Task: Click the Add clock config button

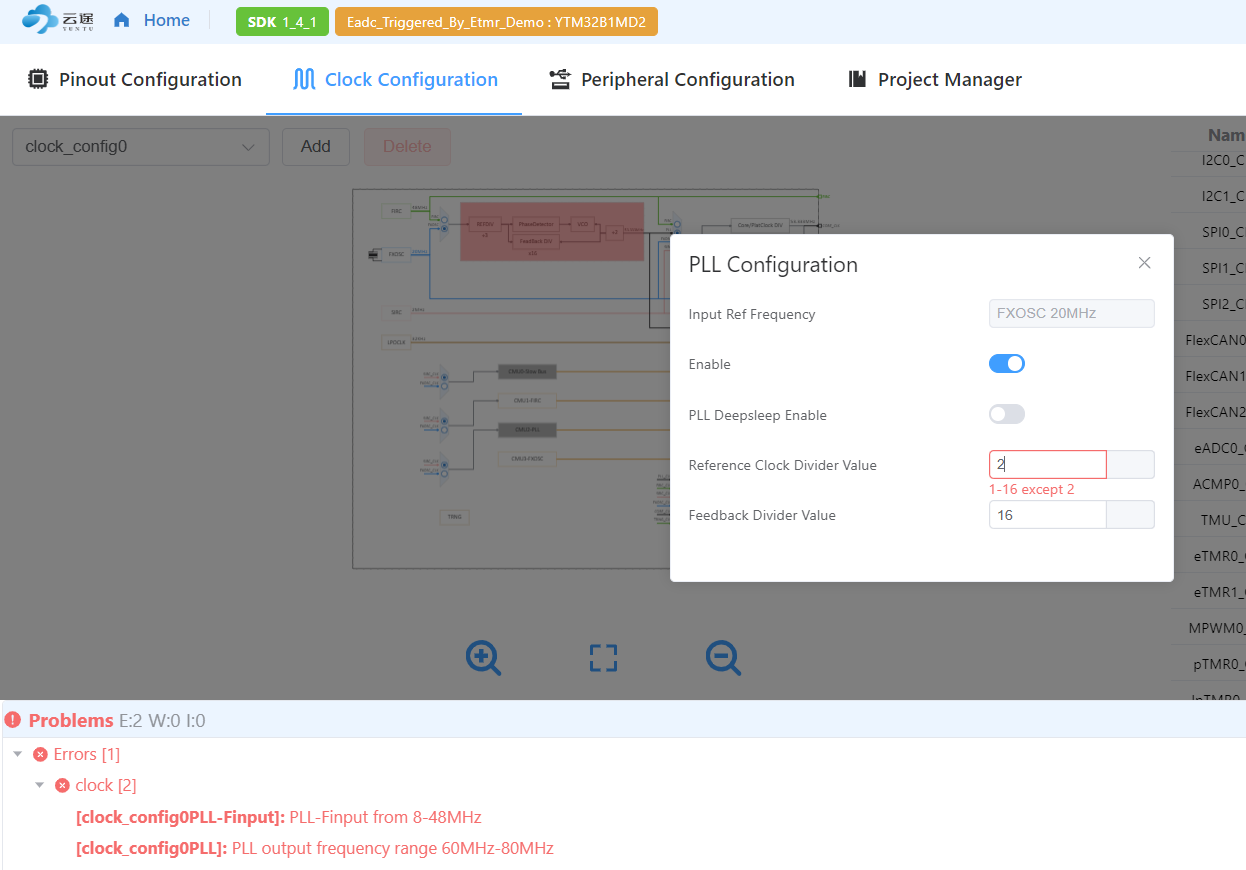Action: pyautogui.click(x=316, y=147)
